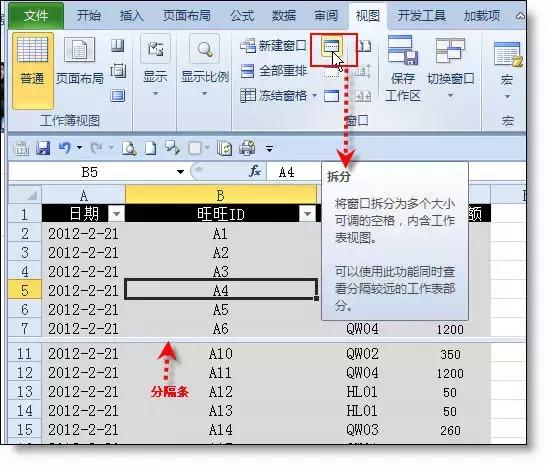Click the Name Box showing B5
Image resolution: width=548 pixels, height=466 pixels.
click(90, 172)
